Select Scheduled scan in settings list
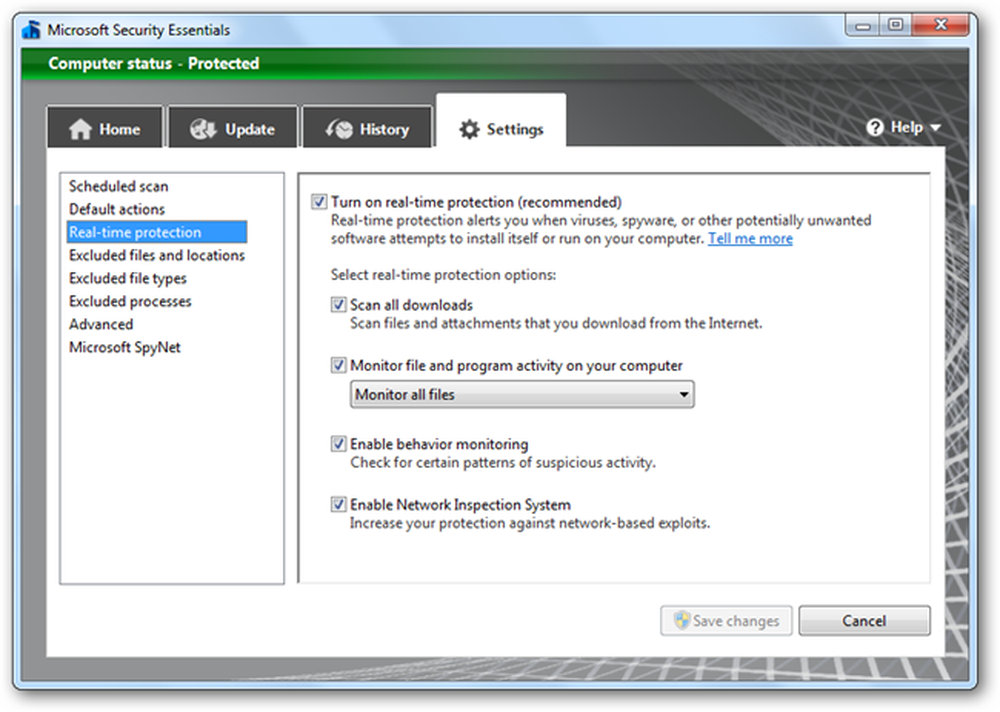 [x=119, y=186]
